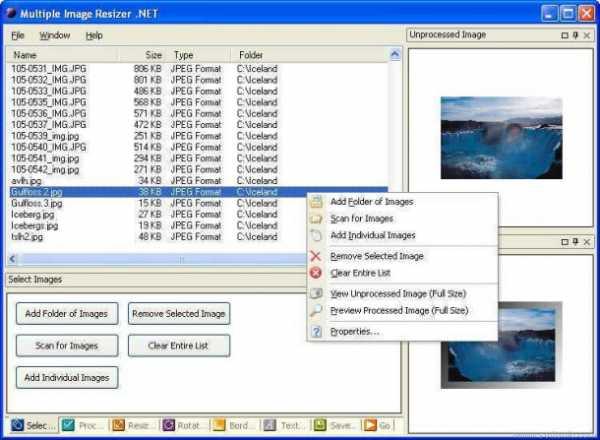Pin the lower processed image panel
600x440 pixels.
573,242
